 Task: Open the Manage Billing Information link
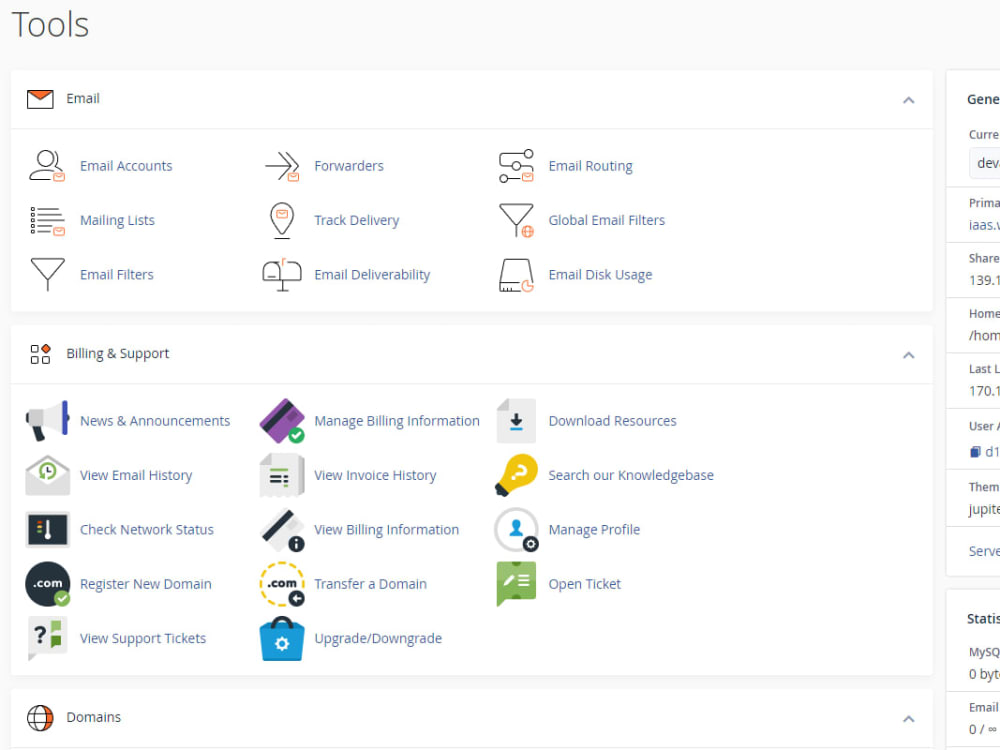pos(397,421)
